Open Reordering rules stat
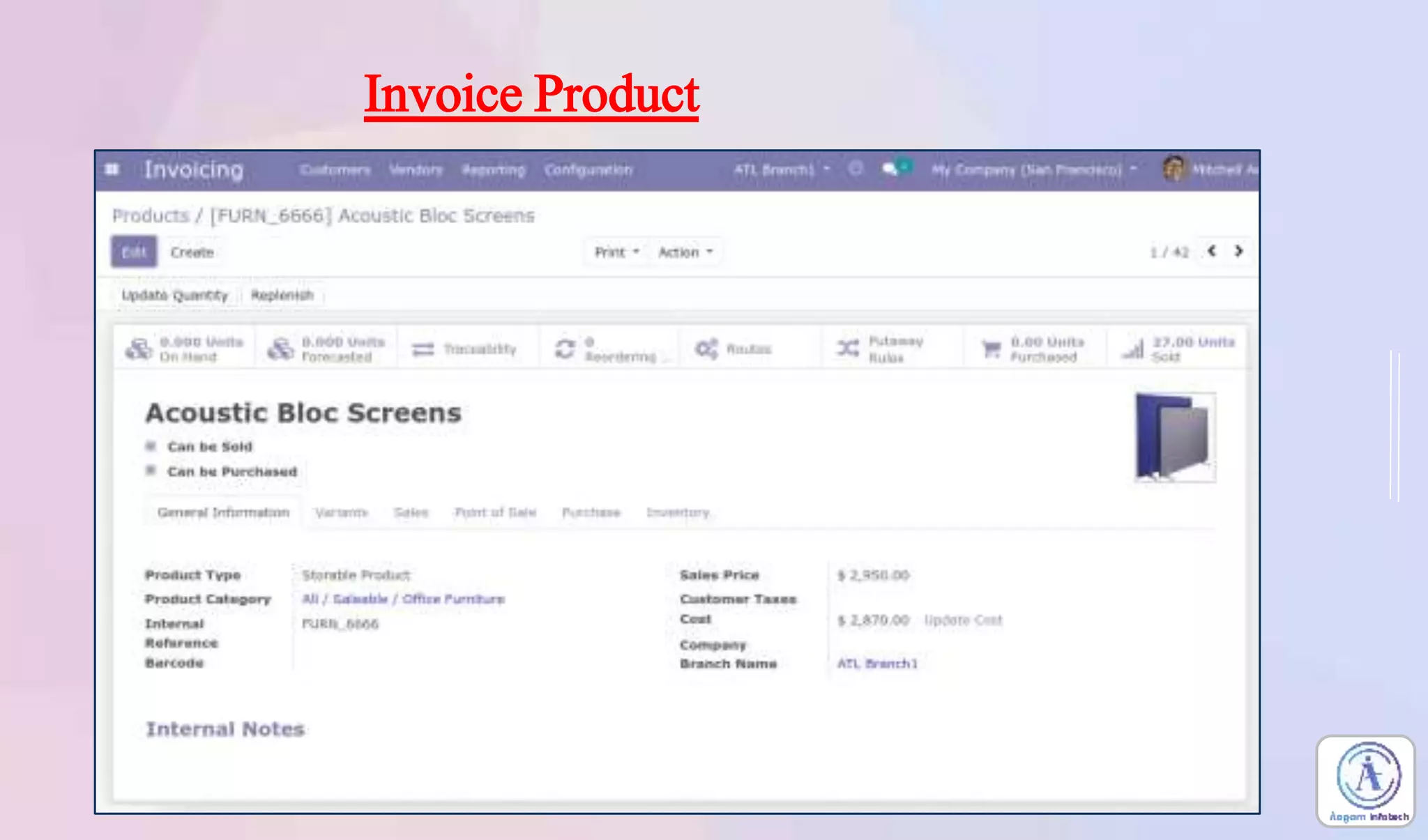Image resolution: width=1428 pixels, height=840 pixels. tap(609, 349)
